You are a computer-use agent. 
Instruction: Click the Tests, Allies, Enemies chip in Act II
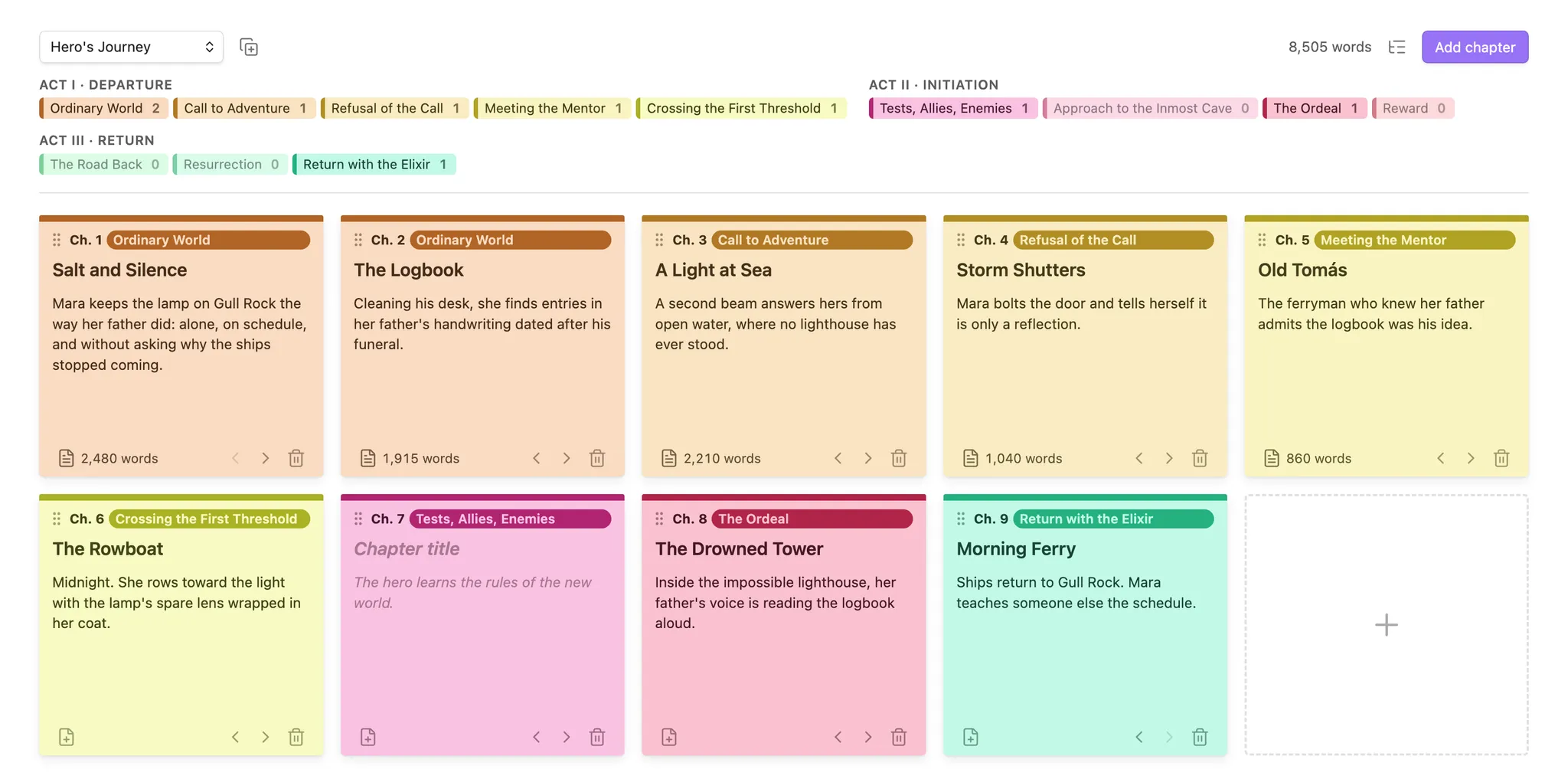953,108
